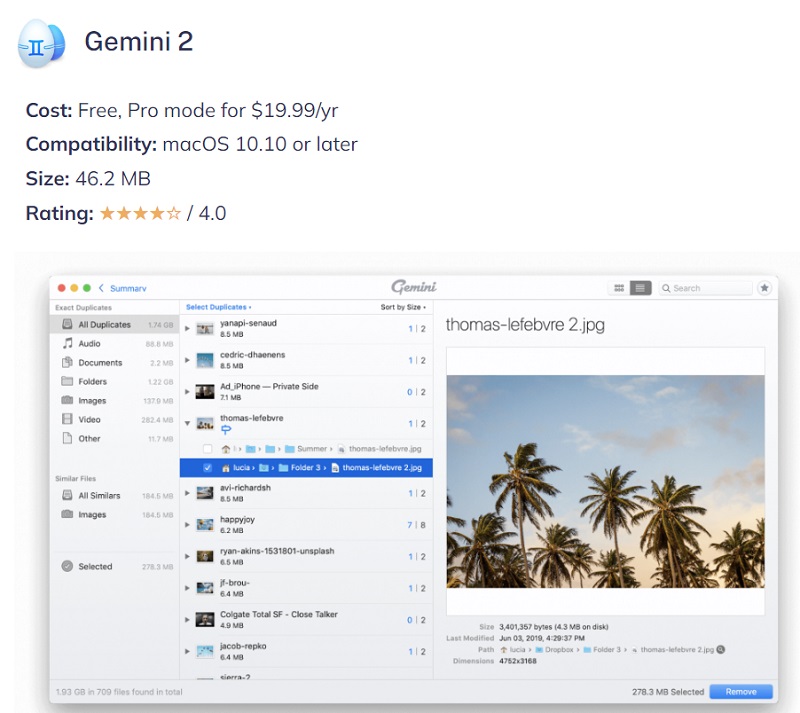Switch to grid view icon

tap(620, 288)
